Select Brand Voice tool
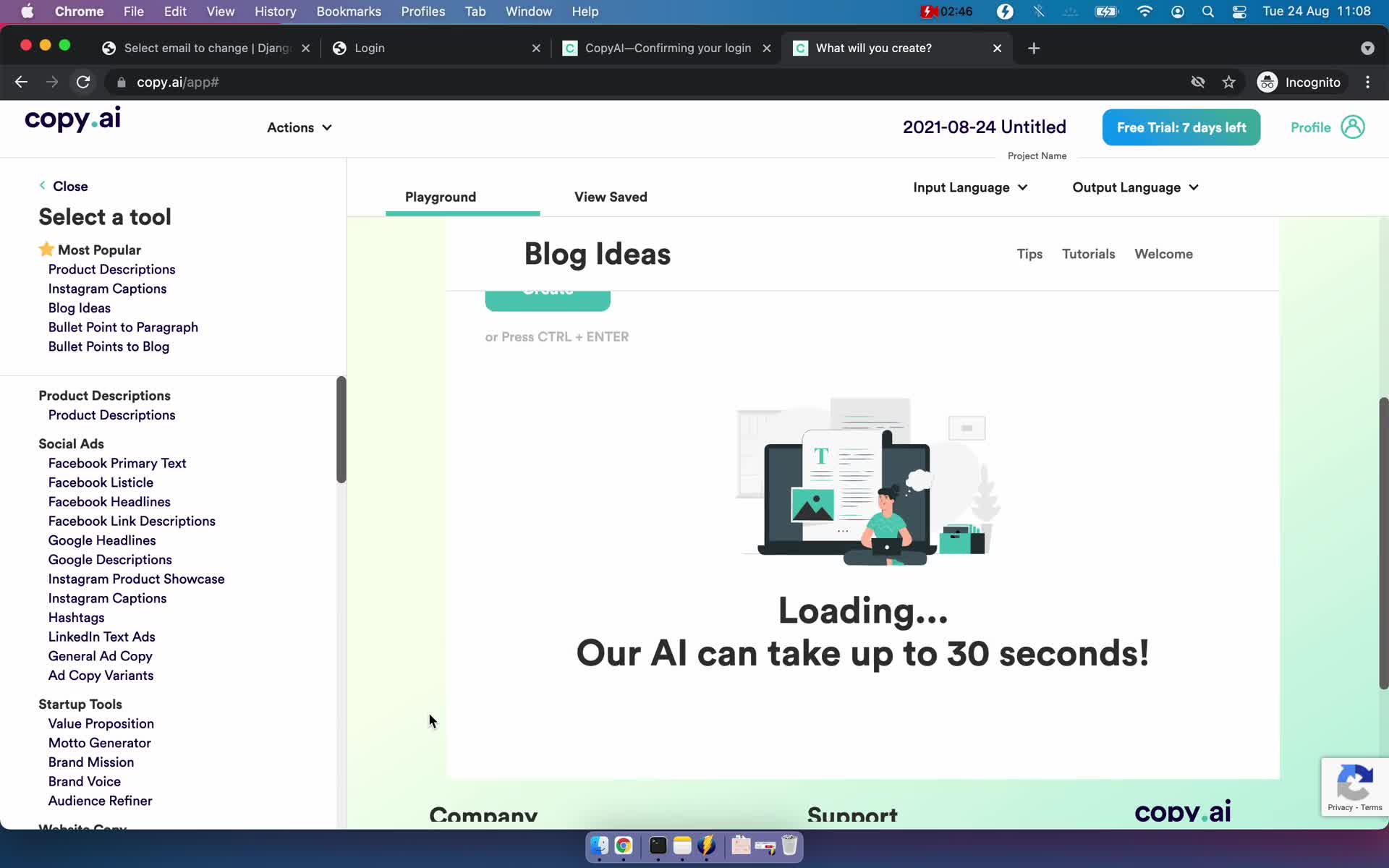Image resolution: width=1389 pixels, height=868 pixels. (85, 781)
